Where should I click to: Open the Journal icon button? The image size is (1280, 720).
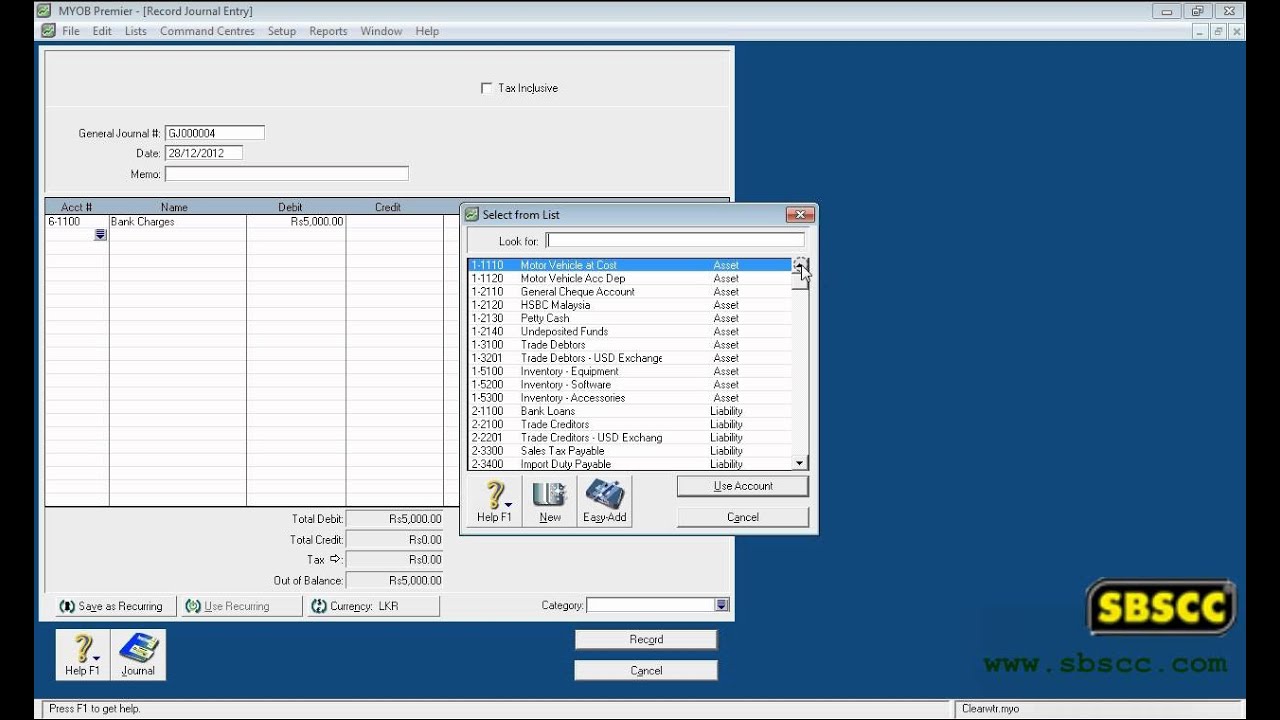[138, 655]
